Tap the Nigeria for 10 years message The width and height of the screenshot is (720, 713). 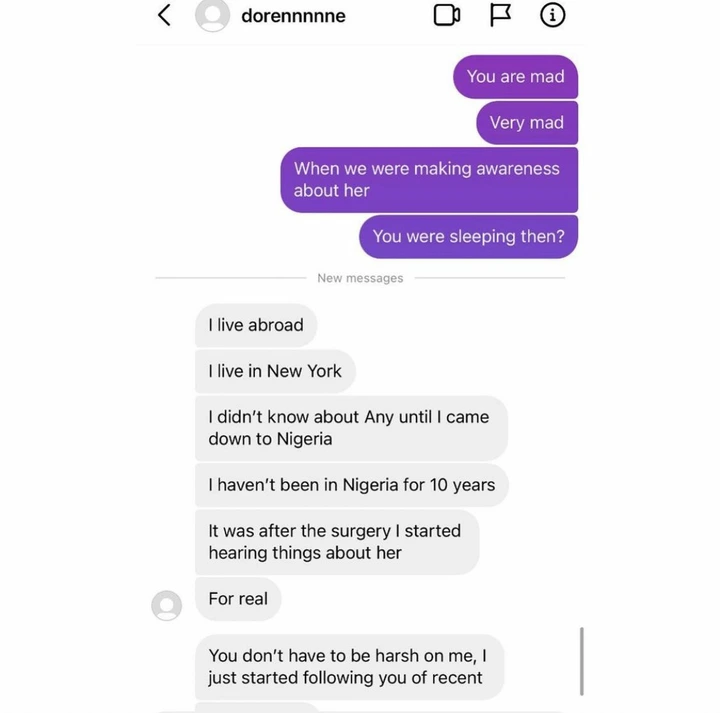coord(352,485)
